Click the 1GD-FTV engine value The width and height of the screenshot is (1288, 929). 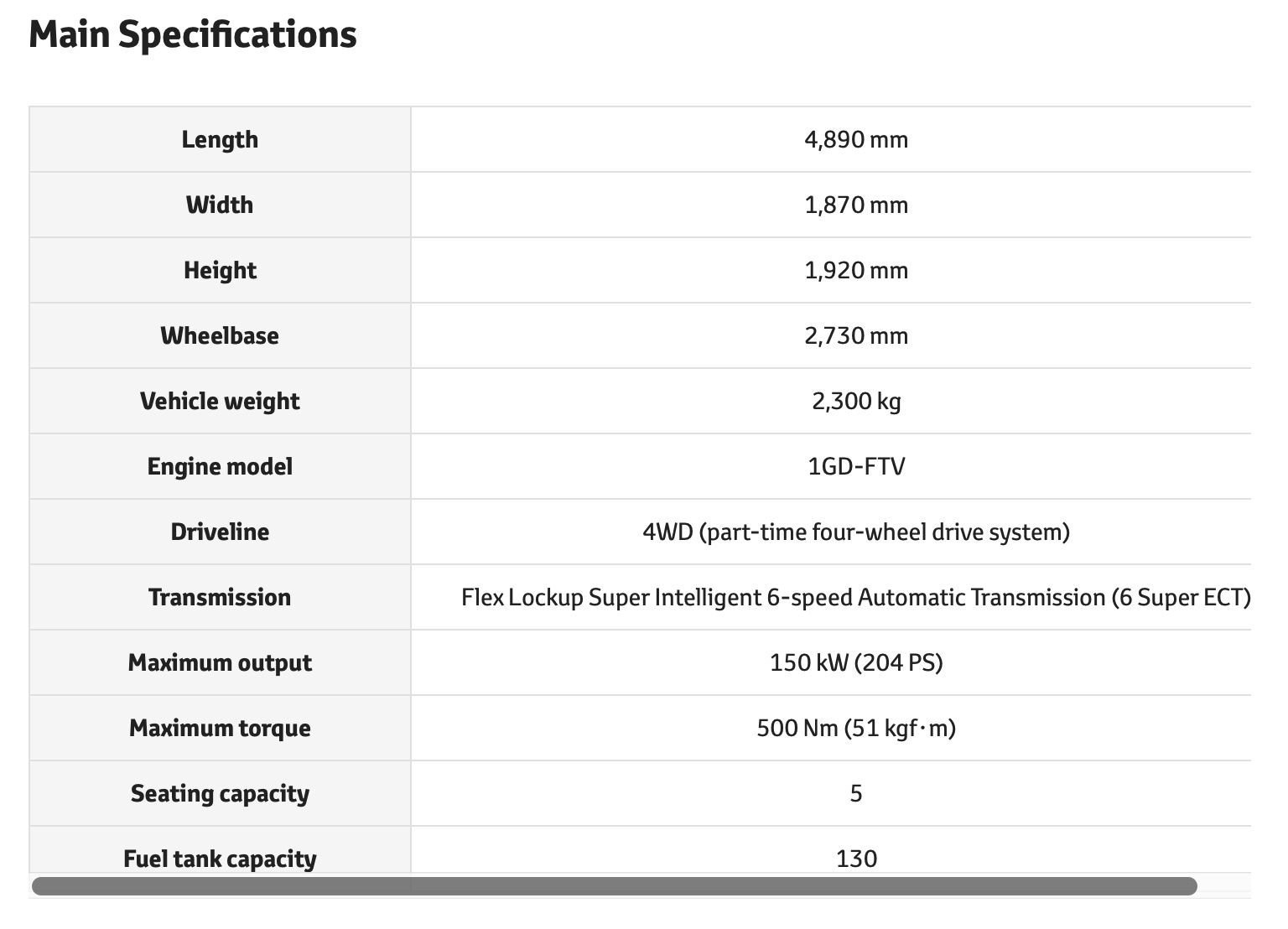click(855, 466)
